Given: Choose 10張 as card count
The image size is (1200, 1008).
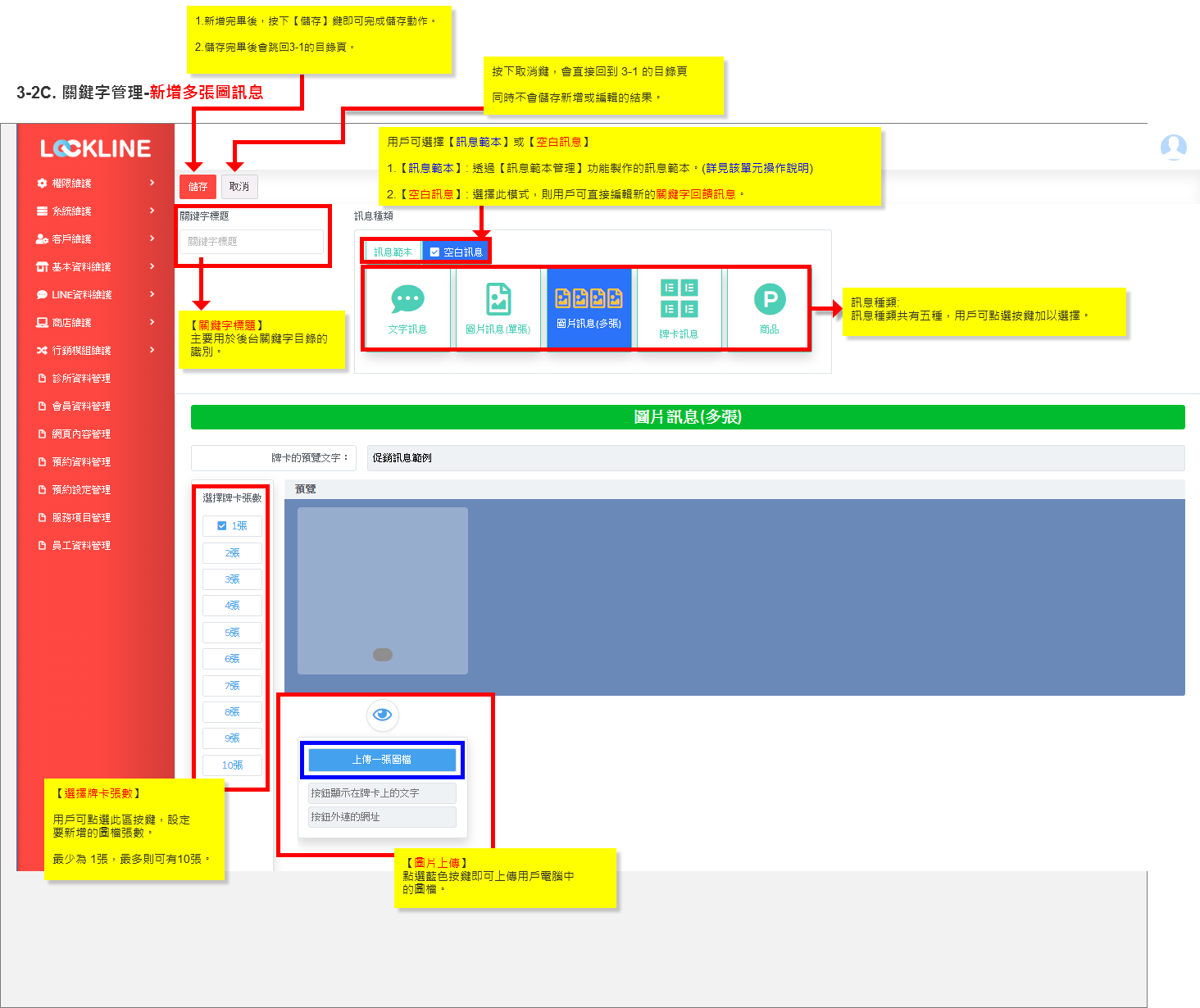Looking at the screenshot, I should click(x=232, y=765).
